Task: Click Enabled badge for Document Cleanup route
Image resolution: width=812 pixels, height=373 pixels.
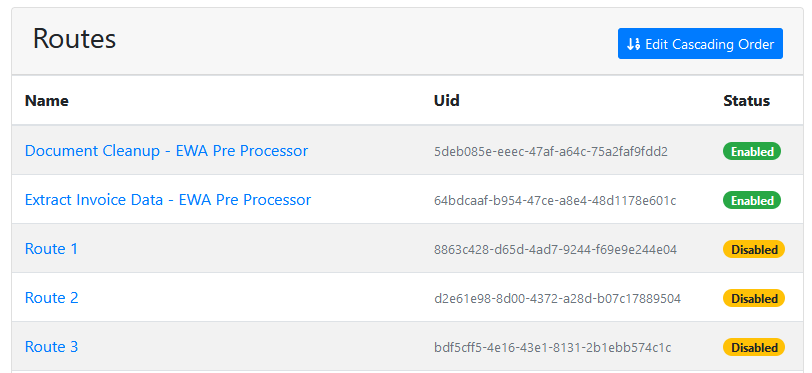Action: 752,151
